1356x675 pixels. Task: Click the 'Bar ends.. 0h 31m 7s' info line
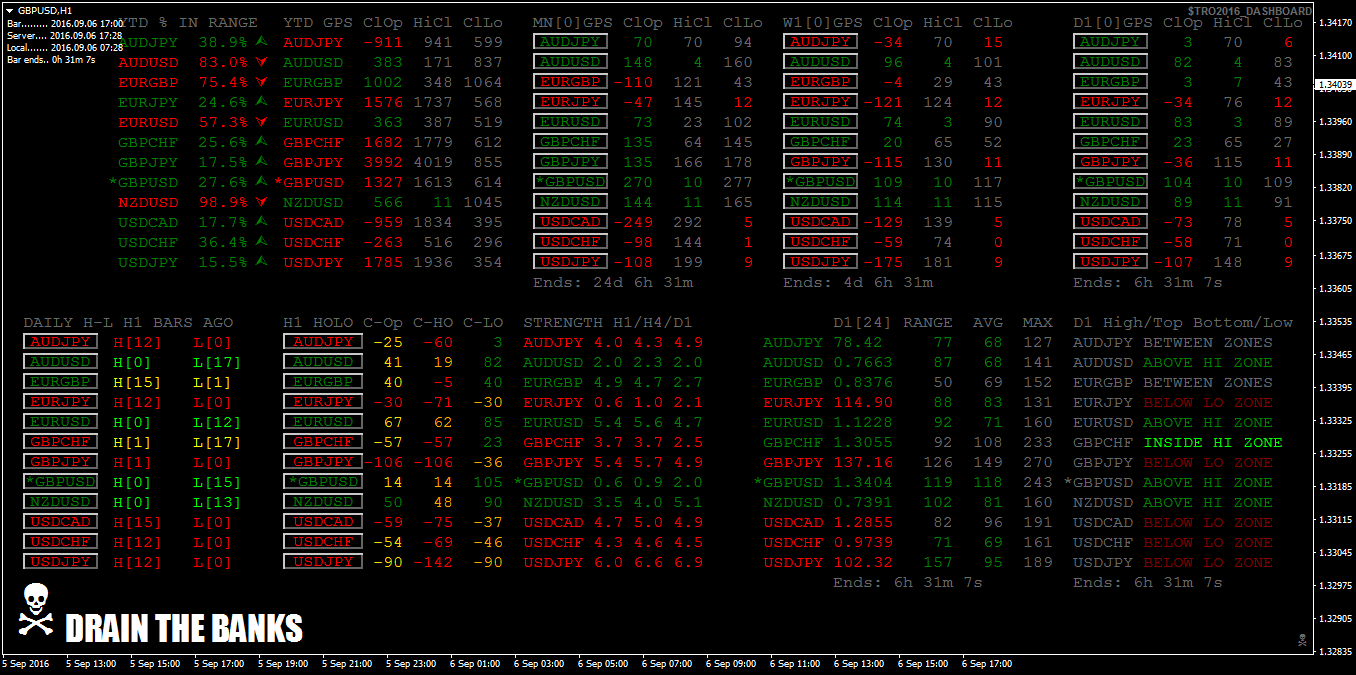coord(51,60)
